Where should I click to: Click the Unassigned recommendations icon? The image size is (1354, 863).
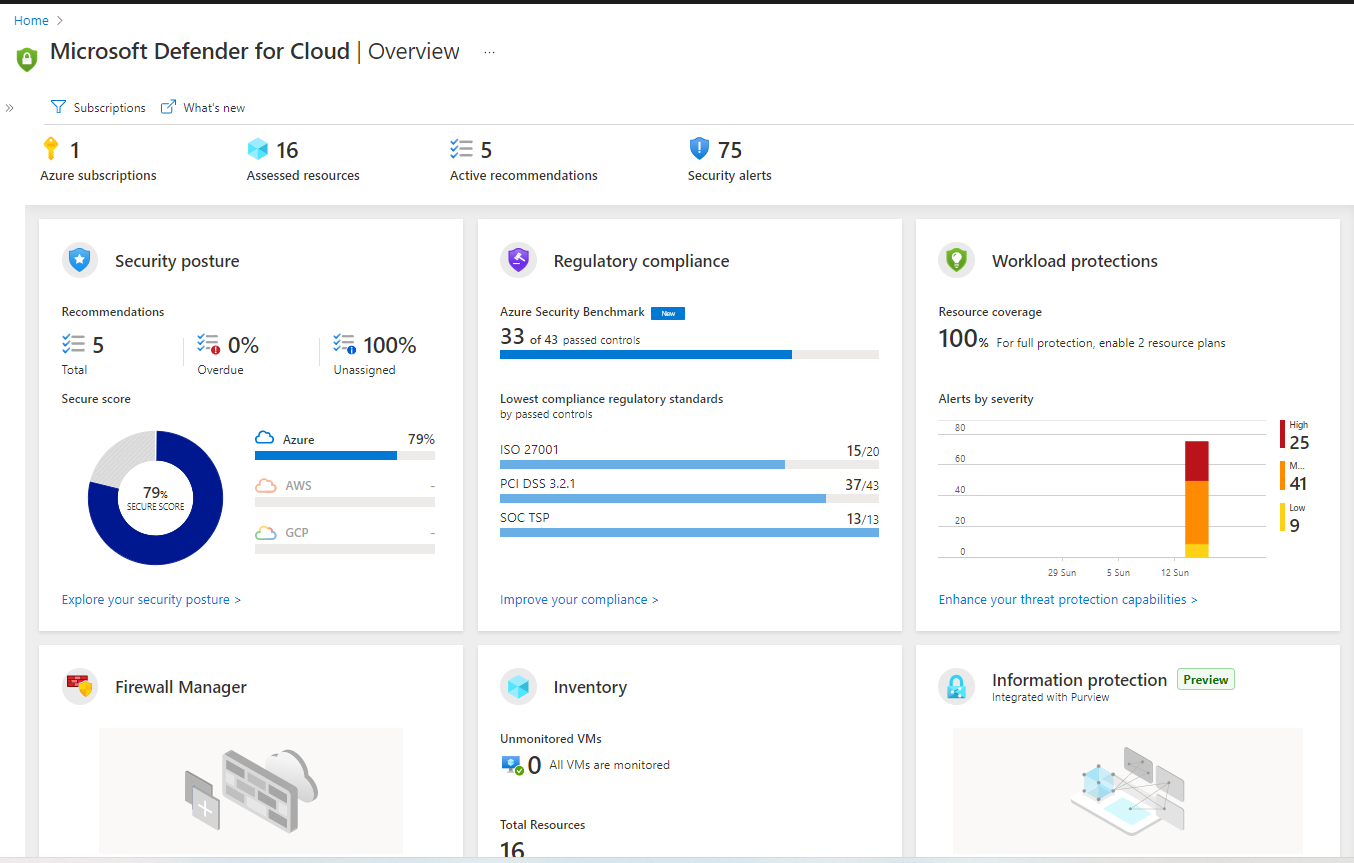(x=344, y=345)
